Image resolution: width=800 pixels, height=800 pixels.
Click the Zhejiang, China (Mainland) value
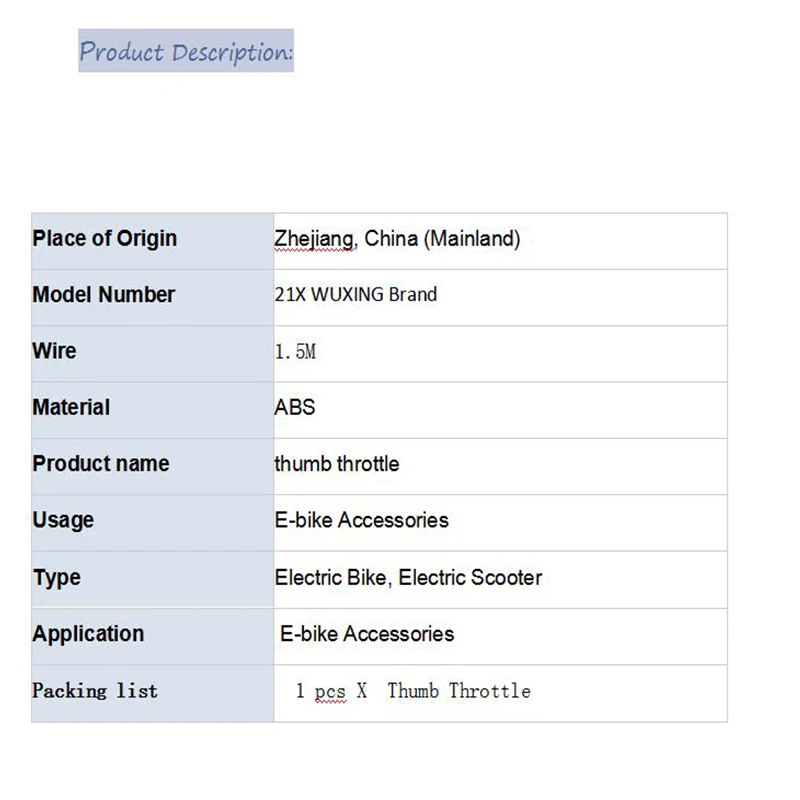[397, 239]
